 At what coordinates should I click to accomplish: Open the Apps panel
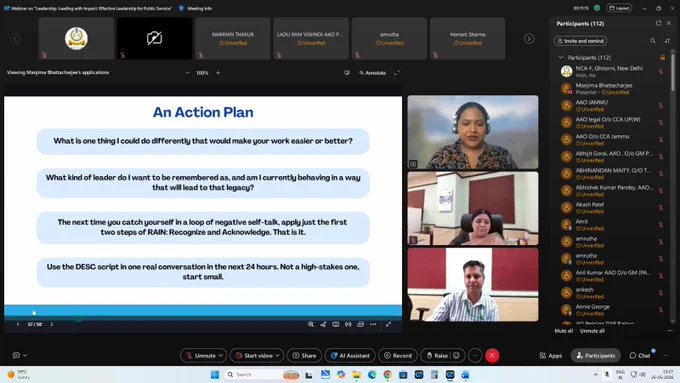tap(551, 355)
